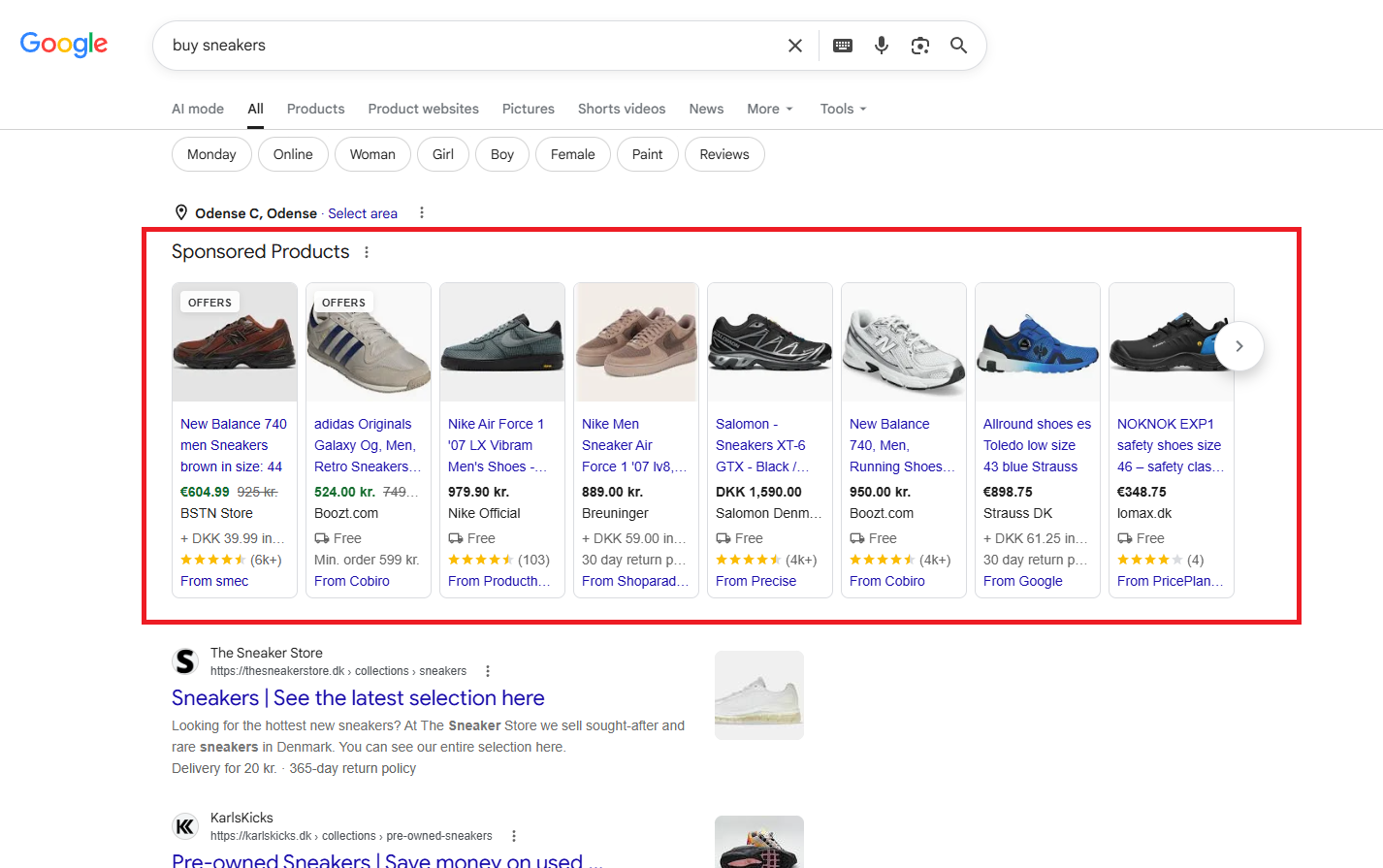Go to the News tab
Viewport: 1383px width, 868px height.
click(x=706, y=109)
